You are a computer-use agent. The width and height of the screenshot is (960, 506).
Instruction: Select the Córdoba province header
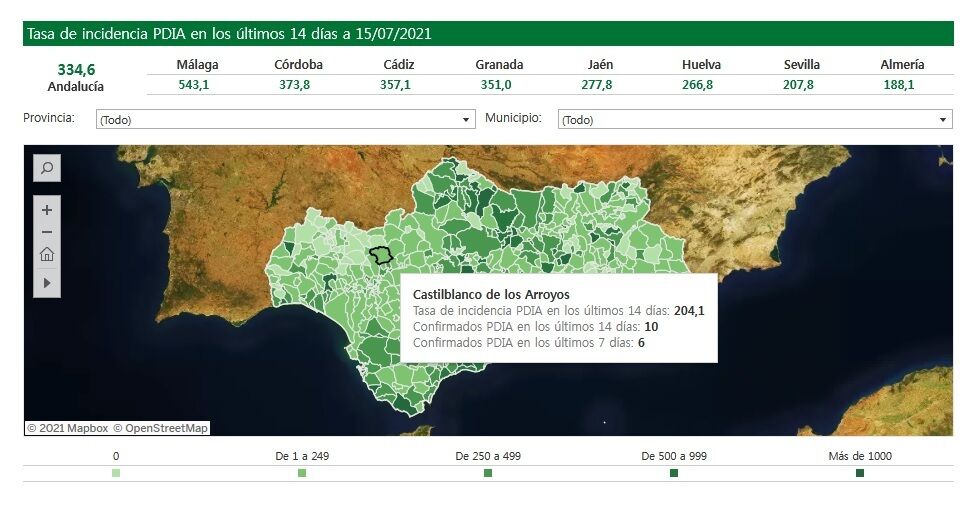298,65
